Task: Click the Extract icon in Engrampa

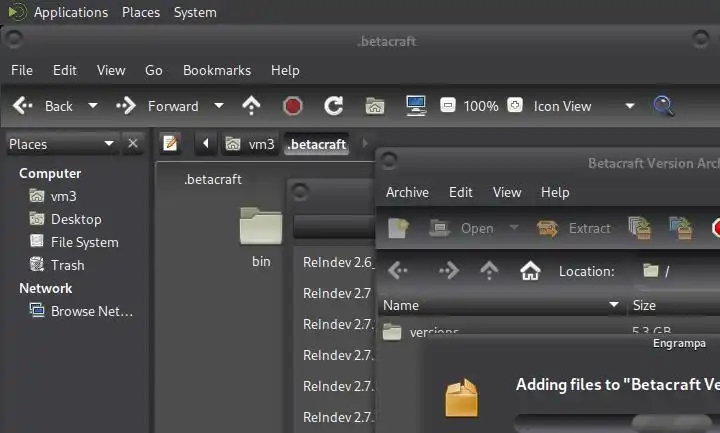Action: 547,228
